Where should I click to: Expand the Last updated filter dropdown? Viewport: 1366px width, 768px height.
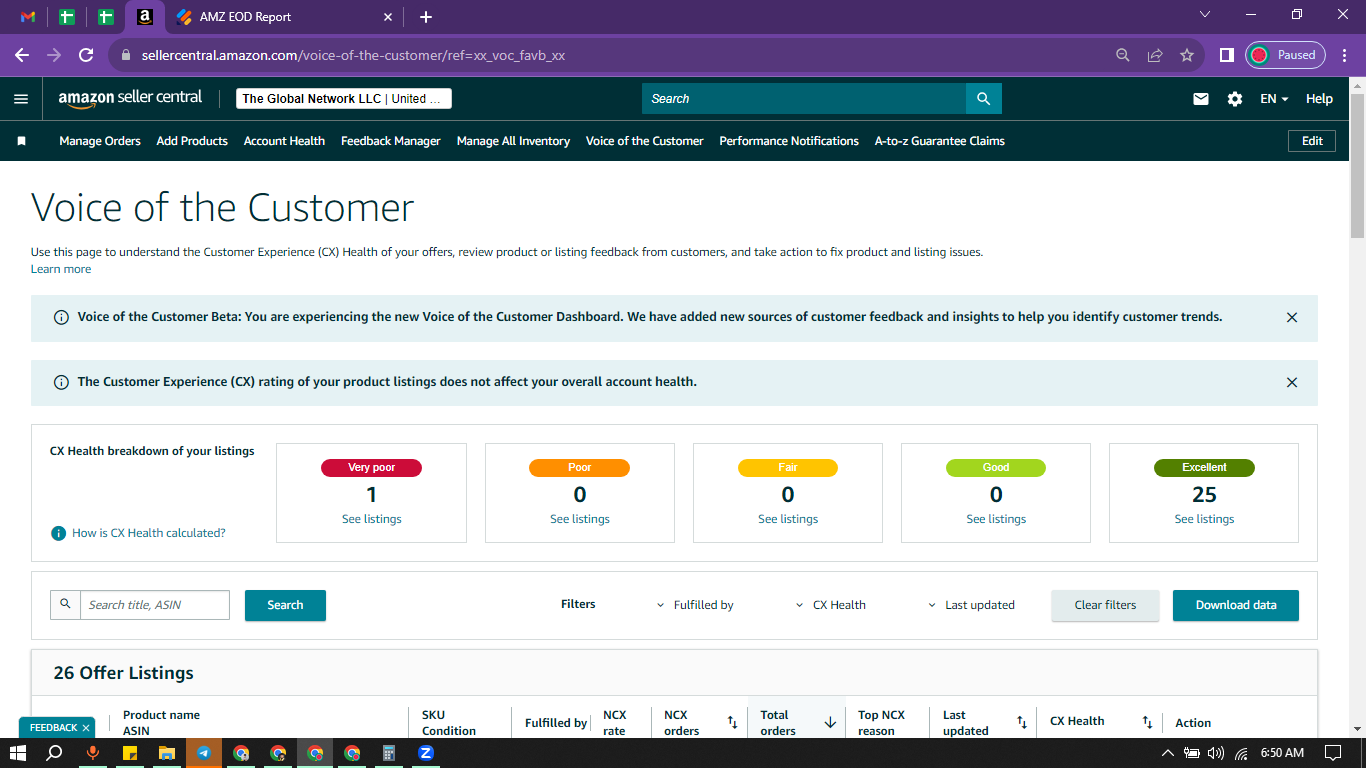(971, 605)
